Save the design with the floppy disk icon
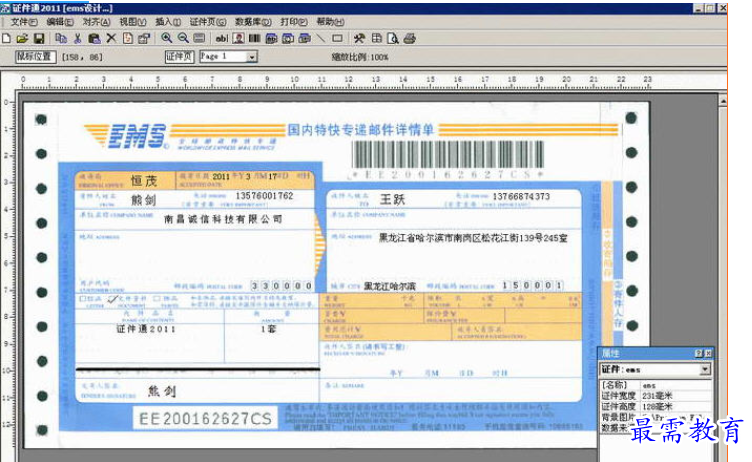Image resolution: width=752 pixels, height=462 pixels. tap(39, 38)
